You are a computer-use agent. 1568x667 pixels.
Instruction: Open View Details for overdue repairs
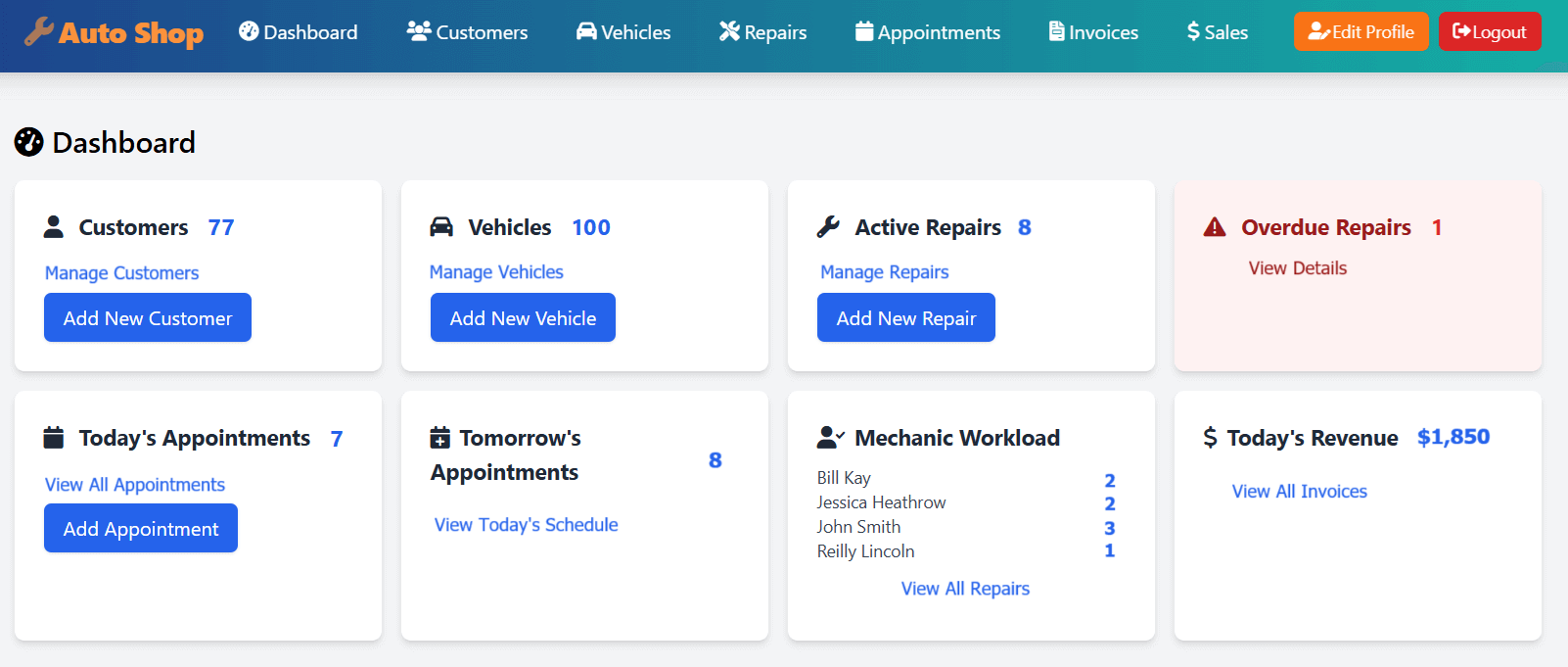point(1297,268)
